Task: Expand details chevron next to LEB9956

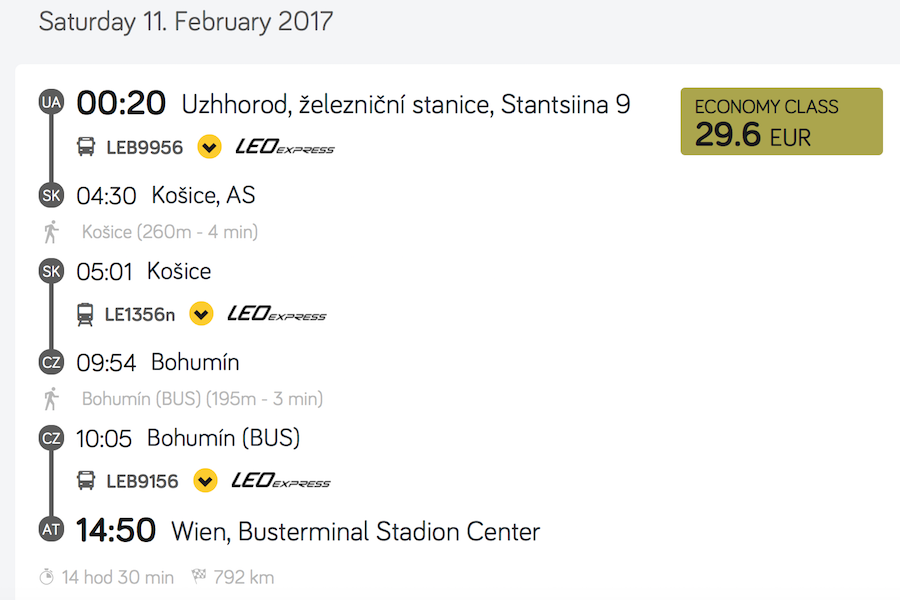Action: click(x=209, y=148)
